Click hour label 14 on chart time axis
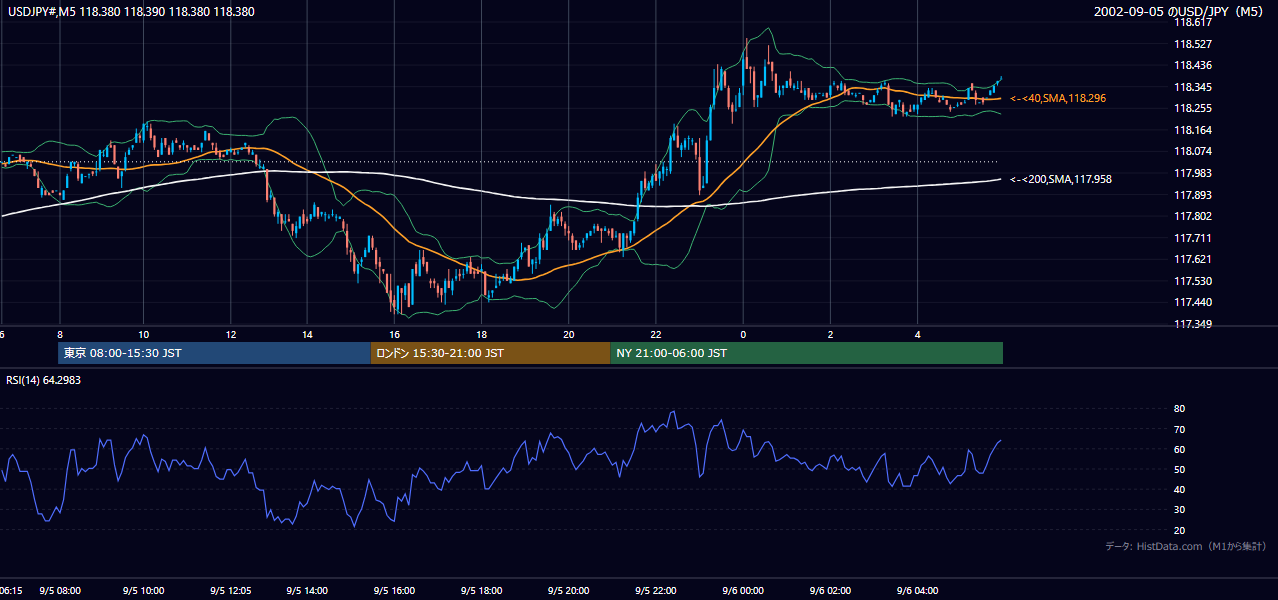Image resolution: width=1278 pixels, height=600 pixels. point(307,334)
